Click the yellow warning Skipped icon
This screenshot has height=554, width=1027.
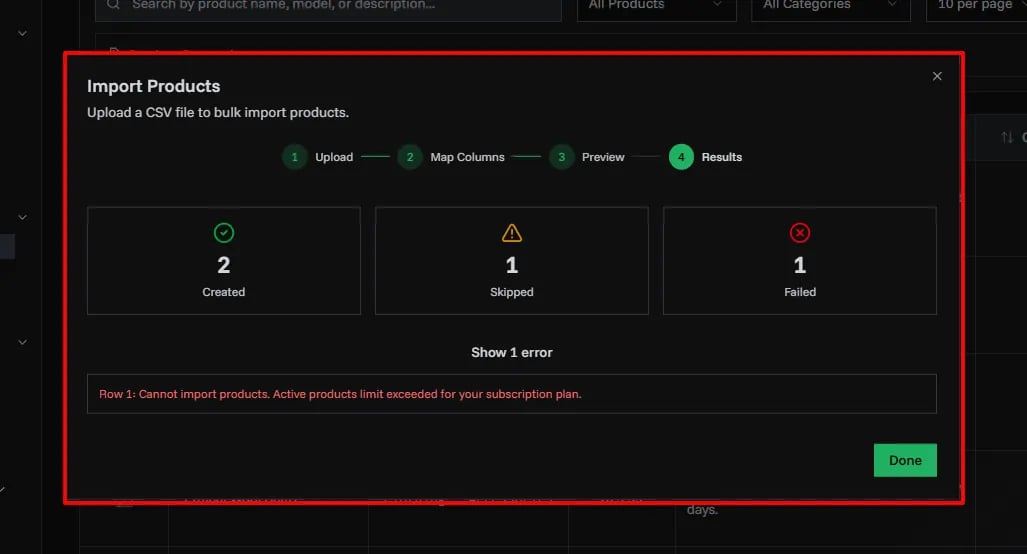(x=512, y=233)
